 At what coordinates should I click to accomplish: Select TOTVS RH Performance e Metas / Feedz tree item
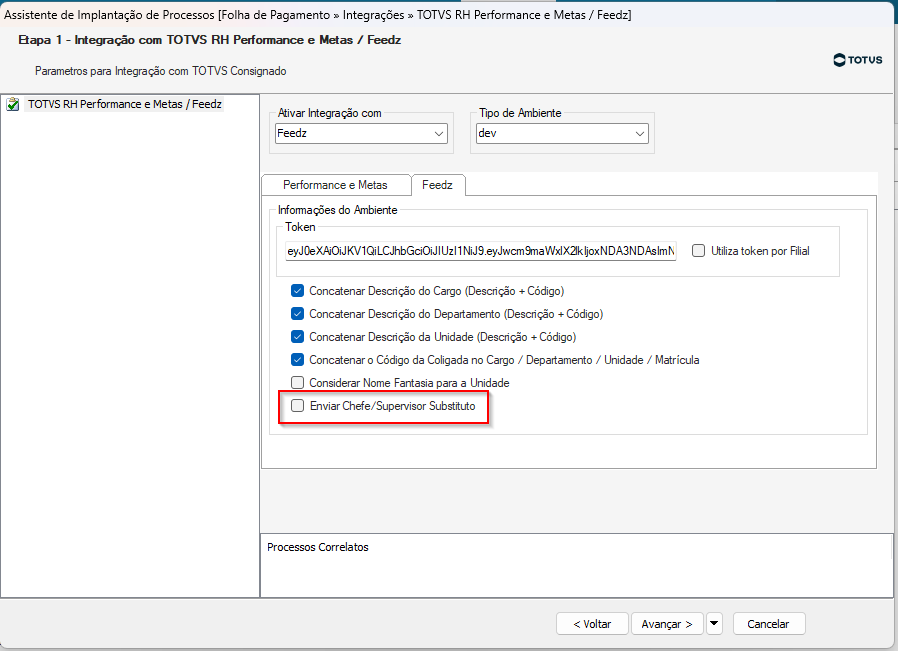coord(125,104)
